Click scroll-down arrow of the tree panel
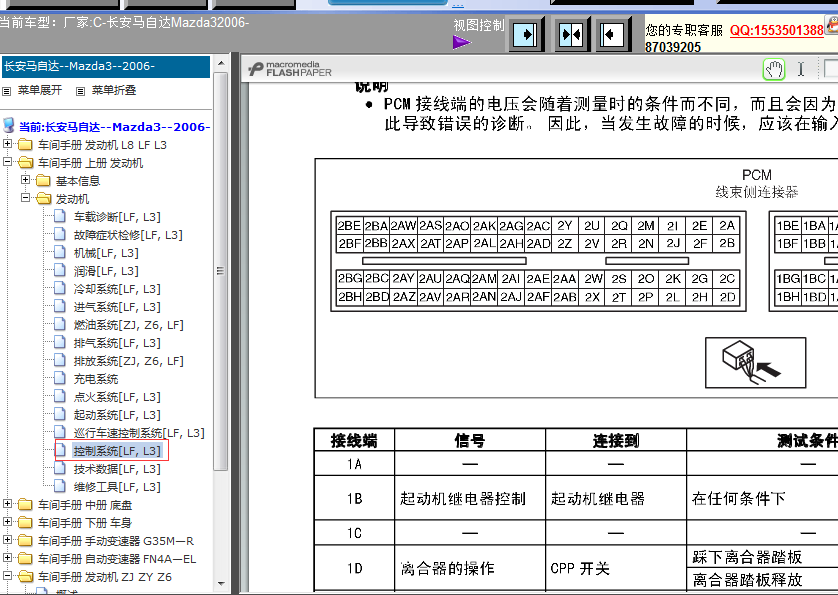The height and width of the screenshot is (595, 838). tap(221, 584)
